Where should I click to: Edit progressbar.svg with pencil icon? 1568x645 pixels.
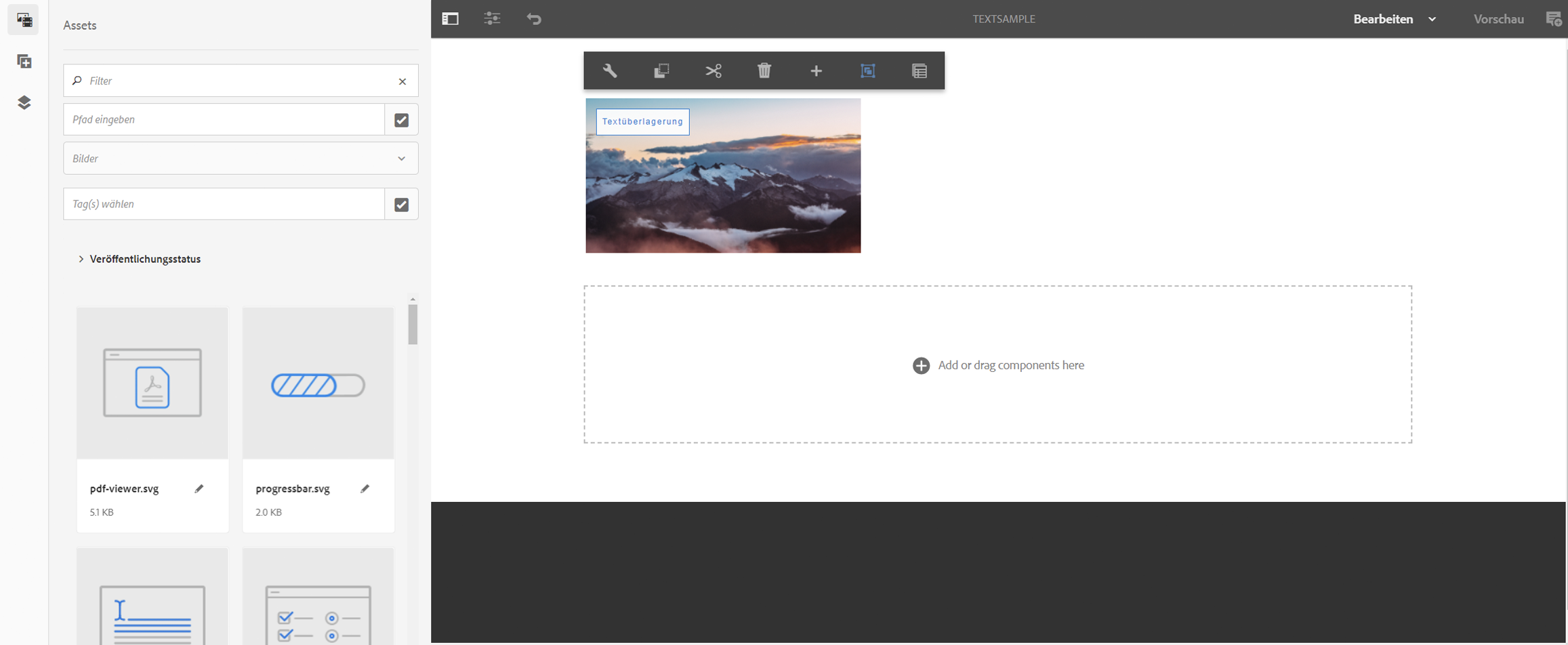coord(365,488)
